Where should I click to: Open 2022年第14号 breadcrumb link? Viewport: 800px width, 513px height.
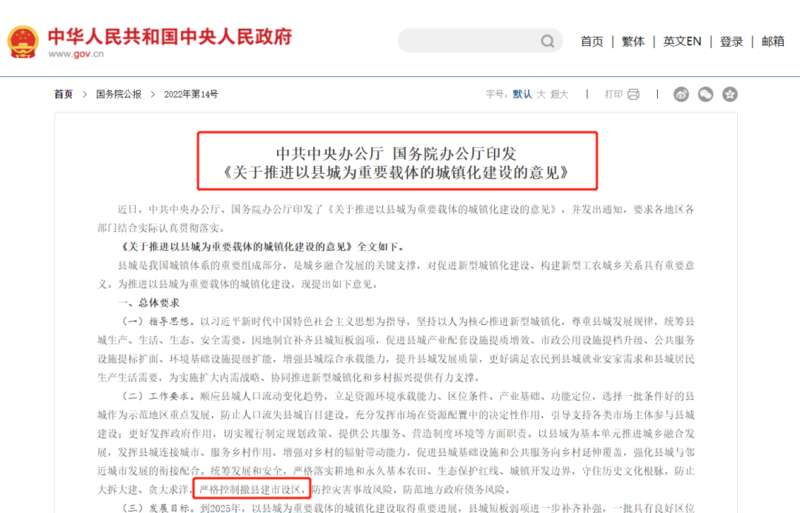(x=191, y=94)
